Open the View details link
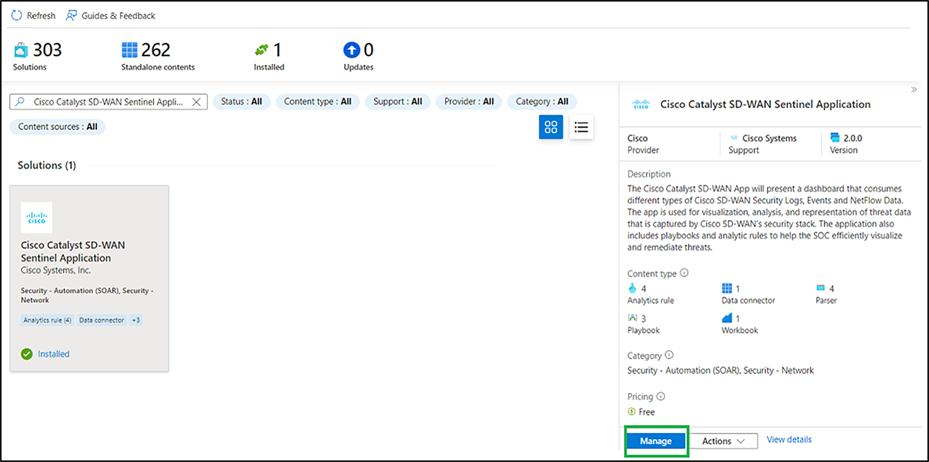929x462 pixels. click(x=789, y=439)
